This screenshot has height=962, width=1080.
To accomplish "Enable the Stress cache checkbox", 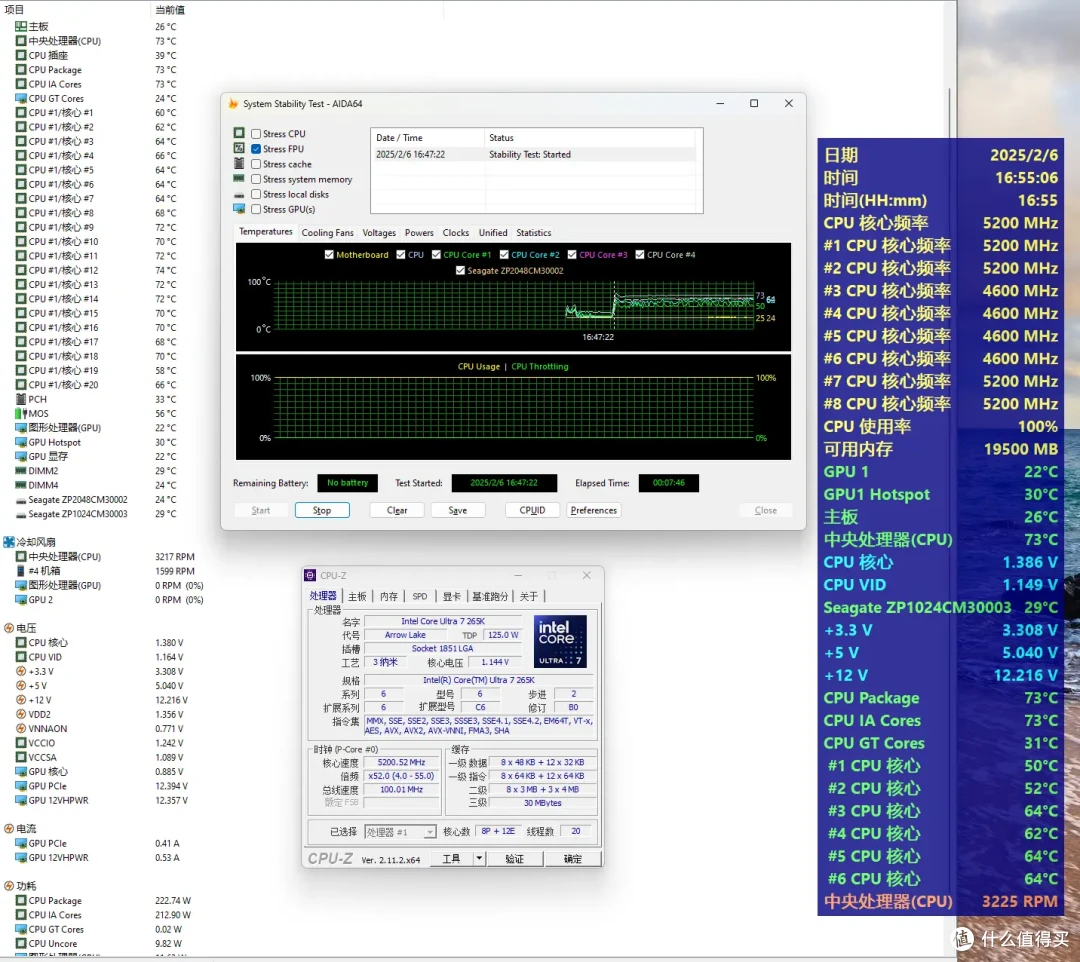I will click(256, 164).
